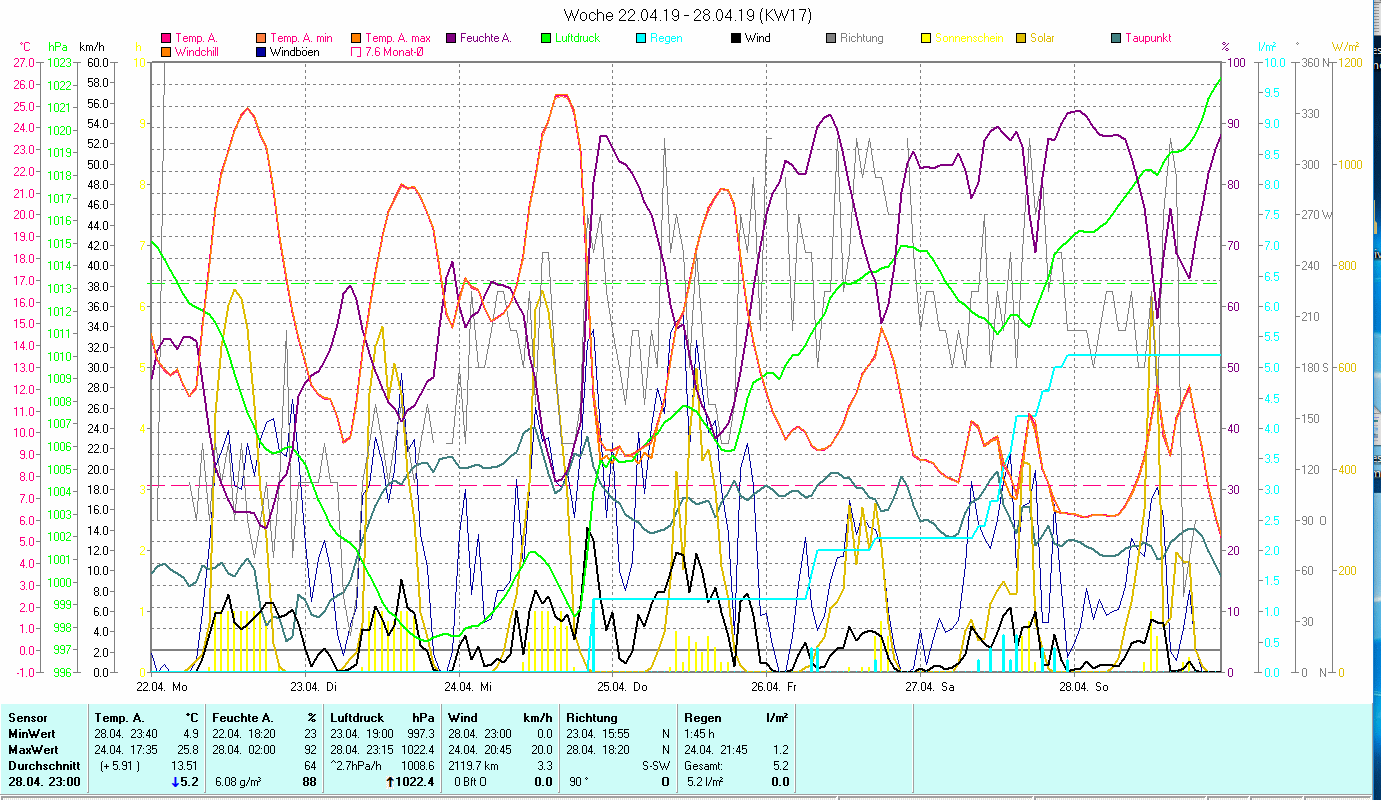Click the green Luftdruck legend square

coord(546,38)
